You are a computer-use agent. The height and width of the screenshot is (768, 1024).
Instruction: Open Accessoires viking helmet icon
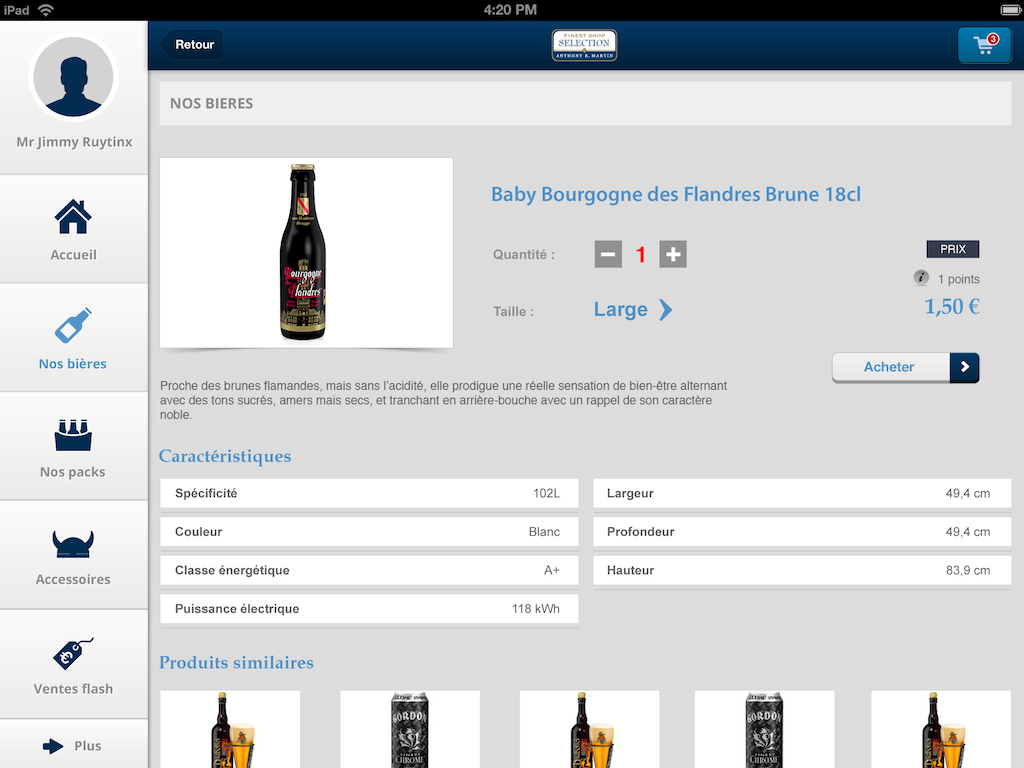point(73,544)
